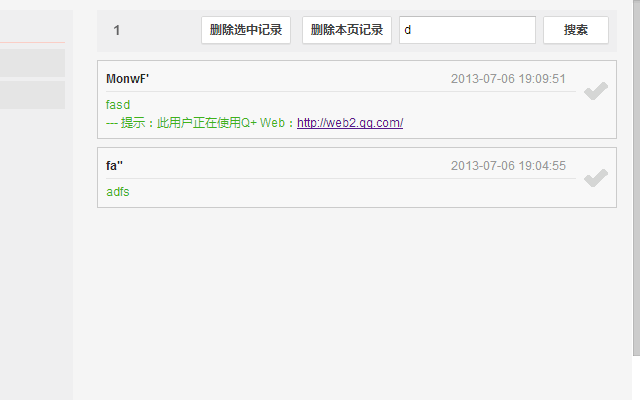Click the fa" sender name

[114, 166]
